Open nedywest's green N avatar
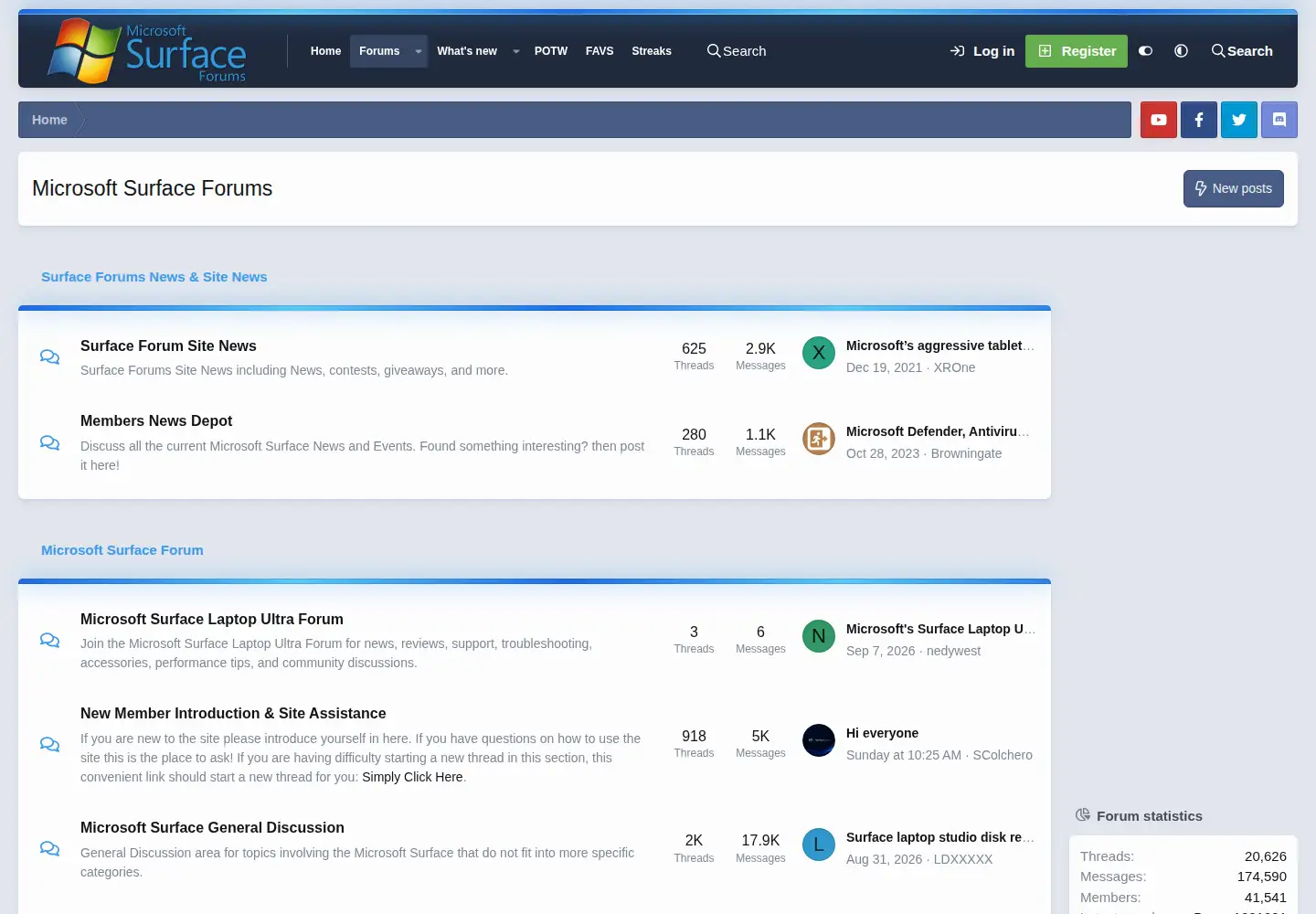Viewport: 1316px width, 914px height. point(819,636)
